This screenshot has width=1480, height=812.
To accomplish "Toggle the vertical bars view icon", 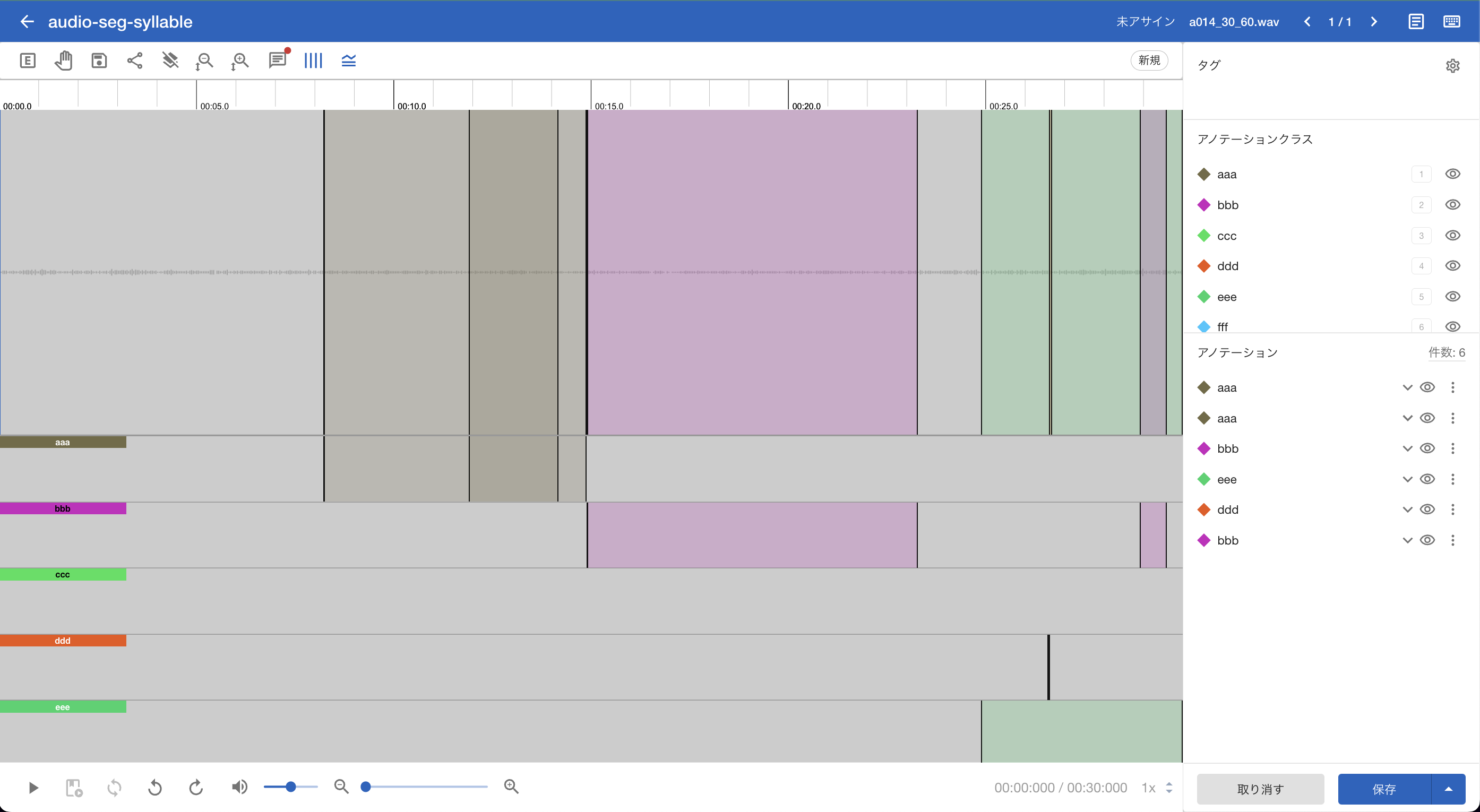I will point(313,61).
